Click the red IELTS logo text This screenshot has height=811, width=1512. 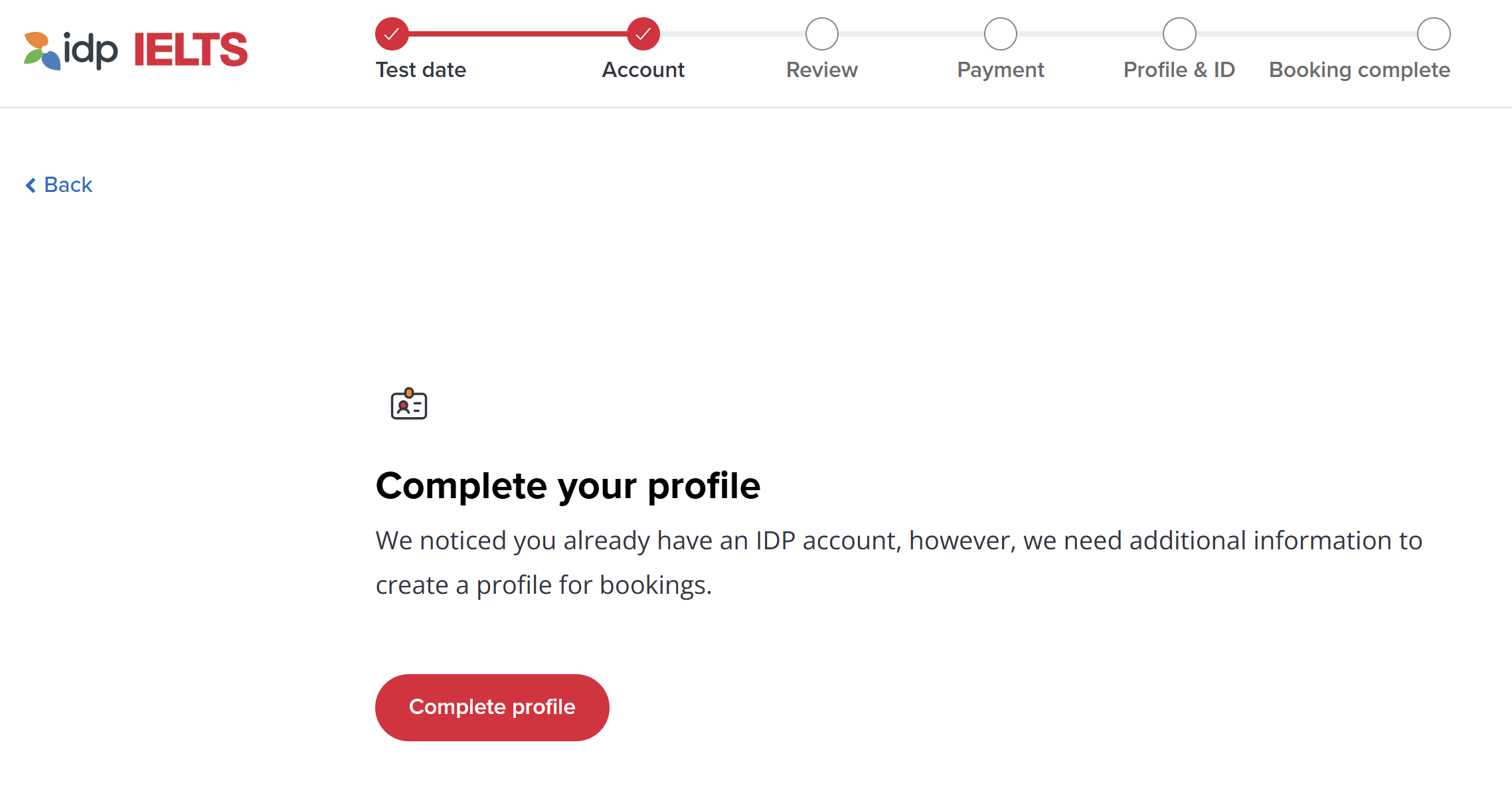point(191,50)
